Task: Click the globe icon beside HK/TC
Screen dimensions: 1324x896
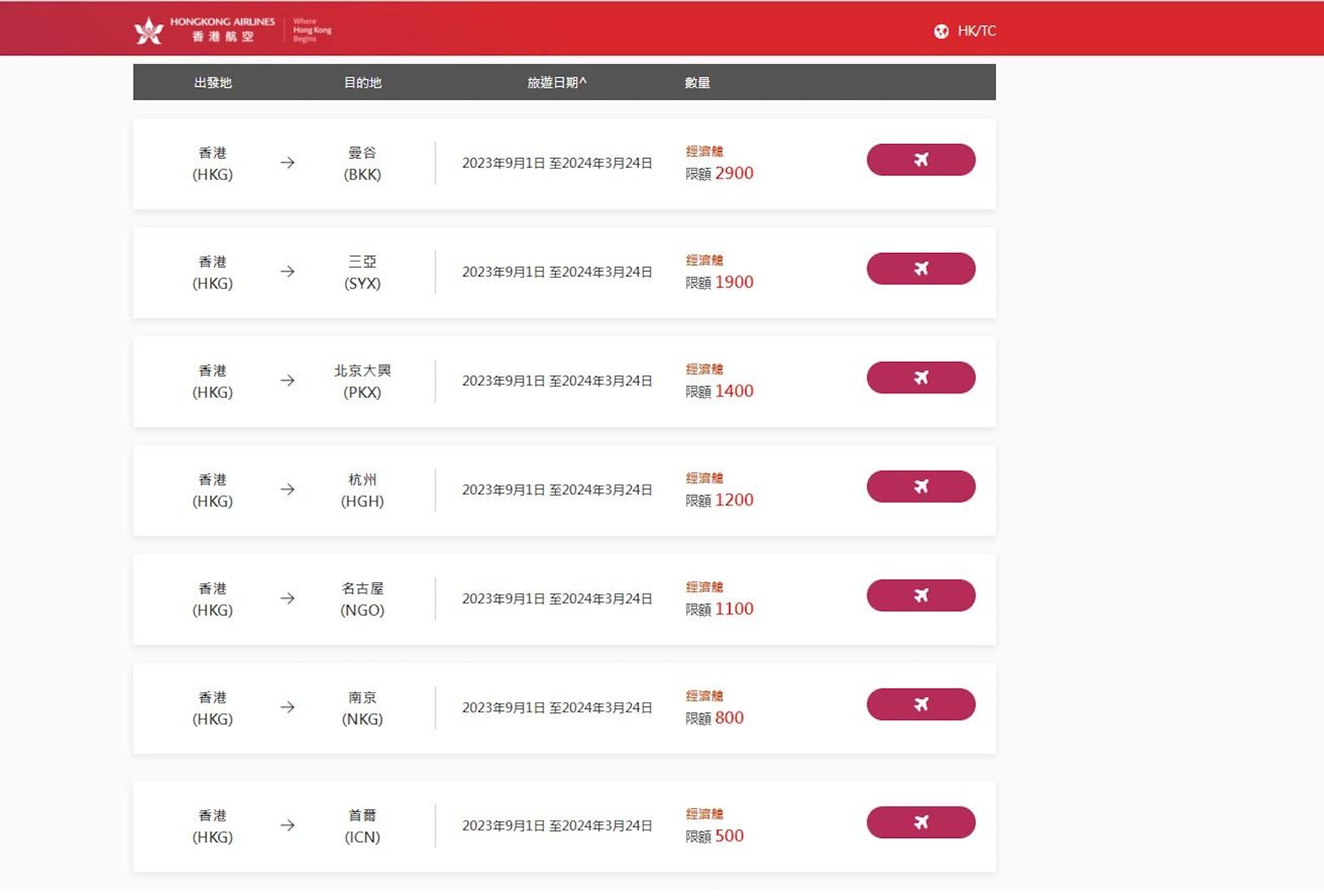Action: click(x=941, y=31)
